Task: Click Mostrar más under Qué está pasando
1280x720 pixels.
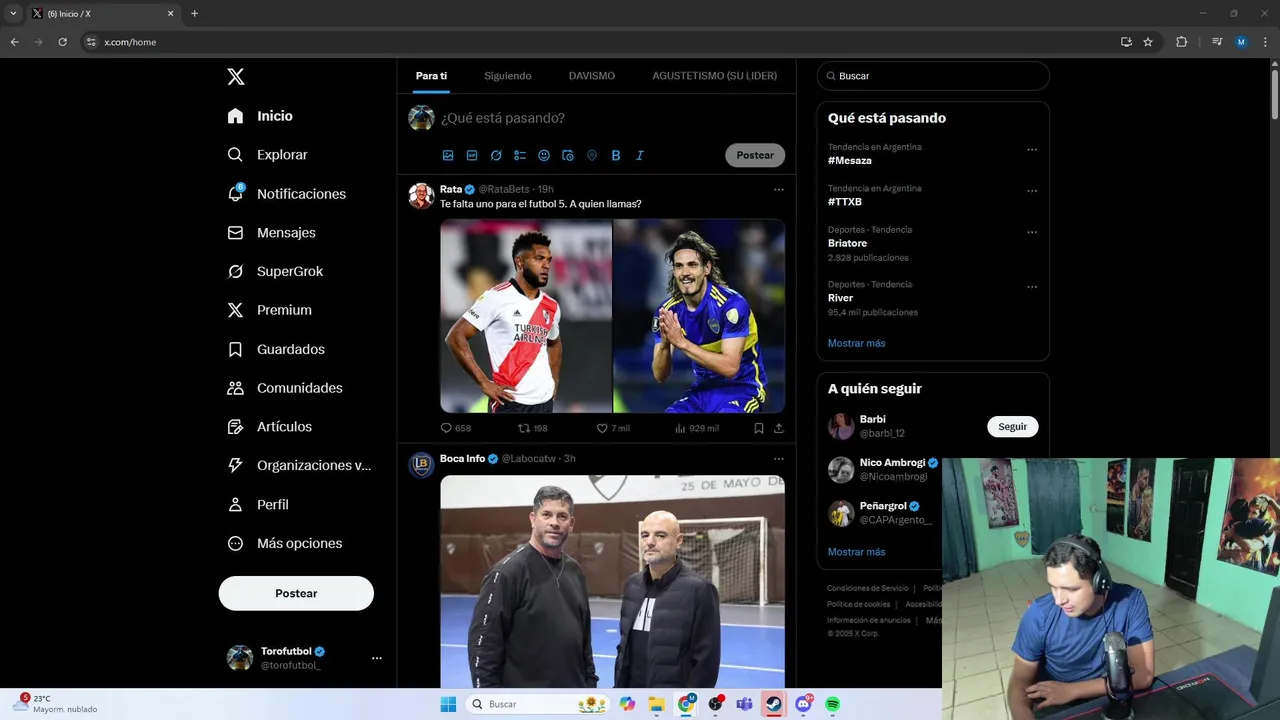Action: pos(856,343)
